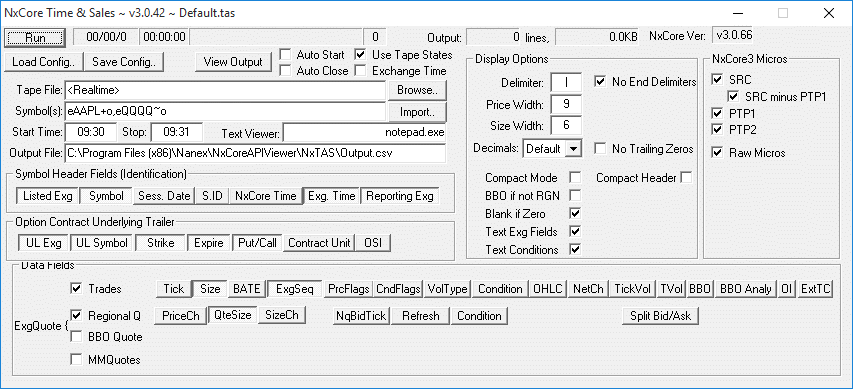Enable the Auto Close checkbox

pos(285,71)
